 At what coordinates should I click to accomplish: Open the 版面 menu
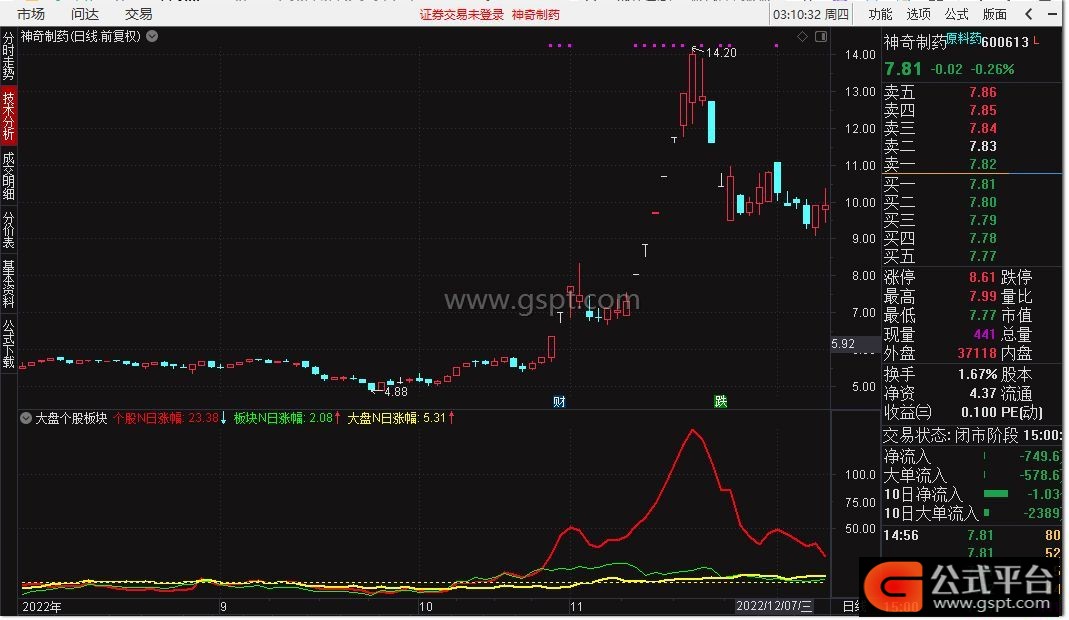click(995, 14)
